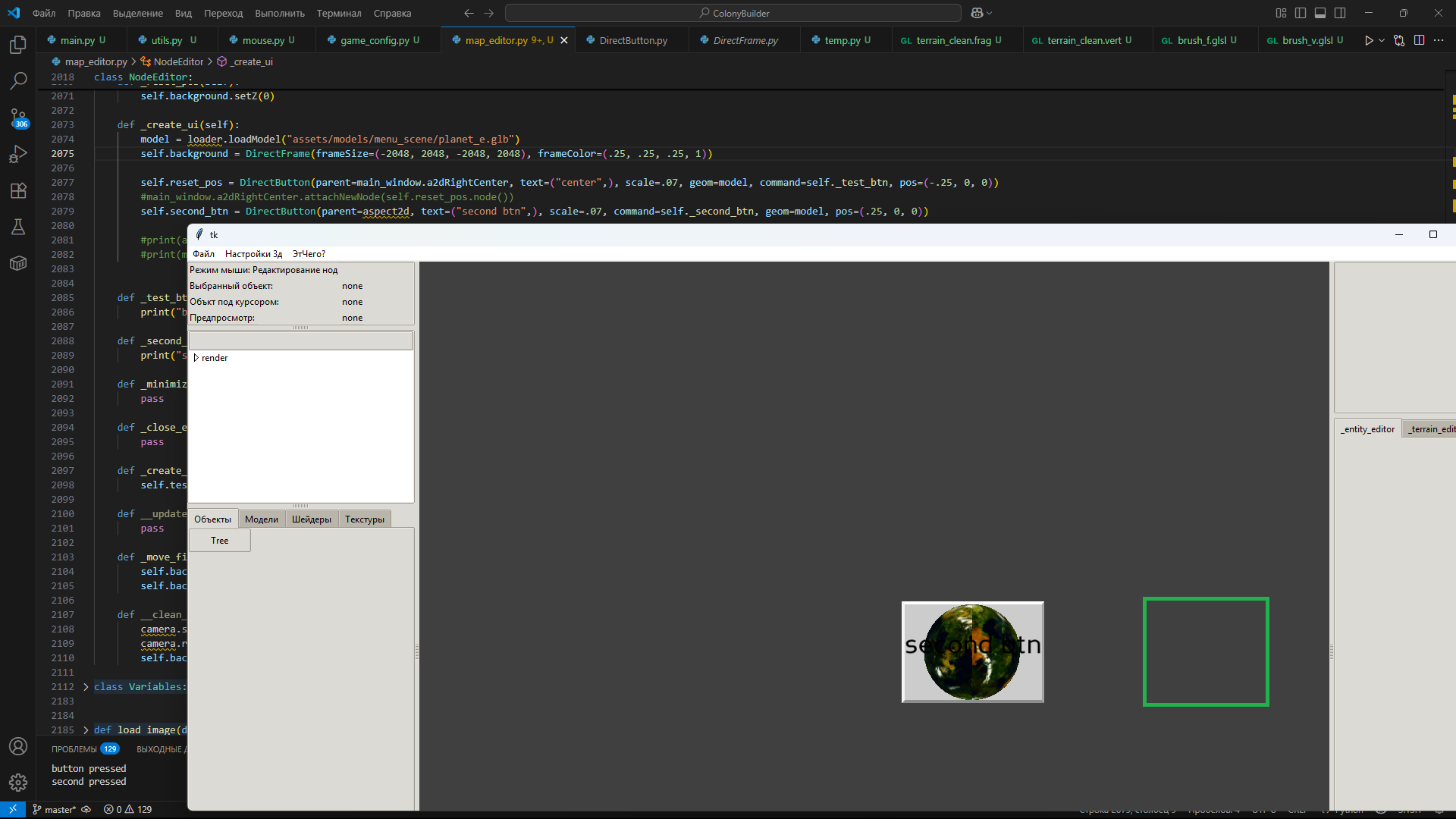This screenshot has height=819, width=1456.
Task: Open Source Control view with 306 badge
Action: 18,117
